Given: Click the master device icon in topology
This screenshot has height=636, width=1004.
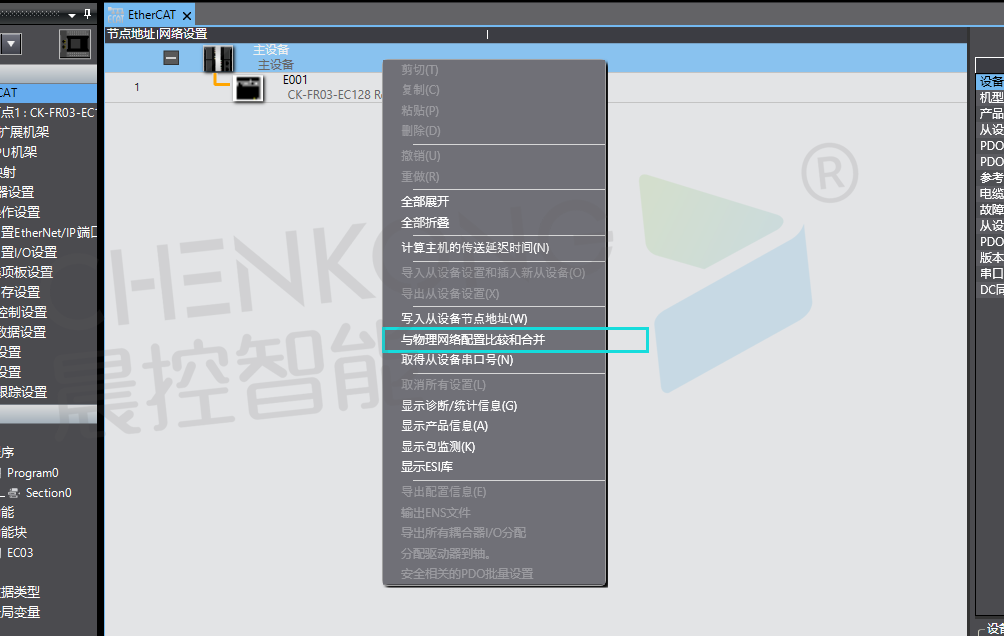Looking at the screenshot, I should click(217, 59).
